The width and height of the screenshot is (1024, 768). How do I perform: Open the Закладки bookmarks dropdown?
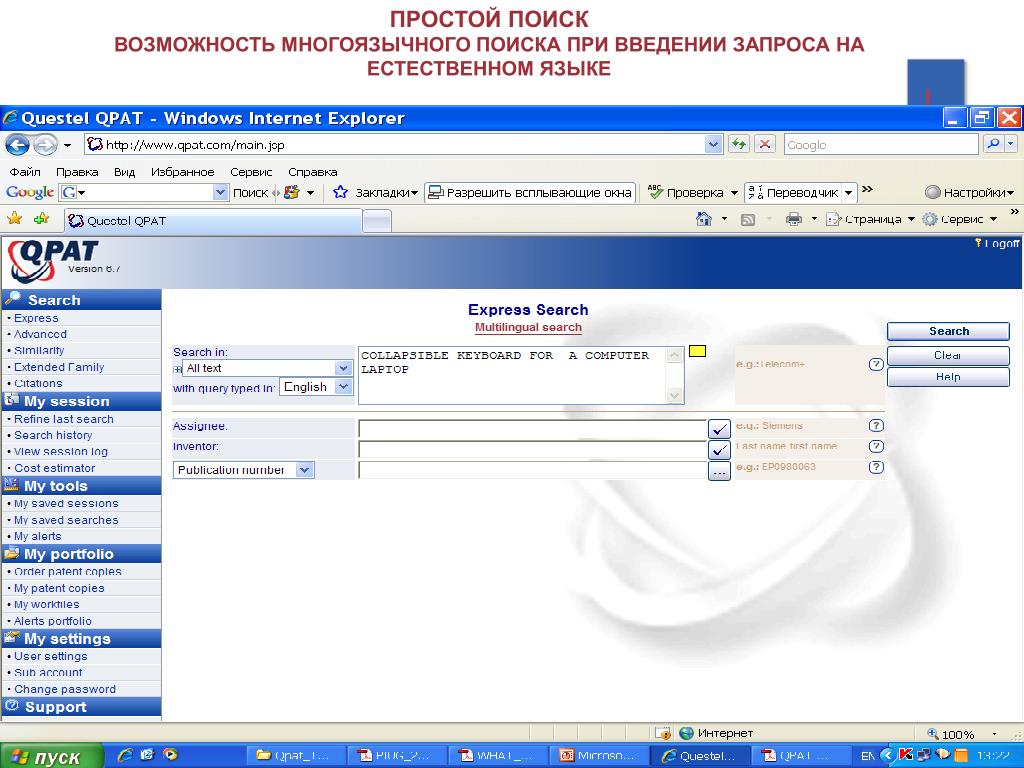point(387,193)
